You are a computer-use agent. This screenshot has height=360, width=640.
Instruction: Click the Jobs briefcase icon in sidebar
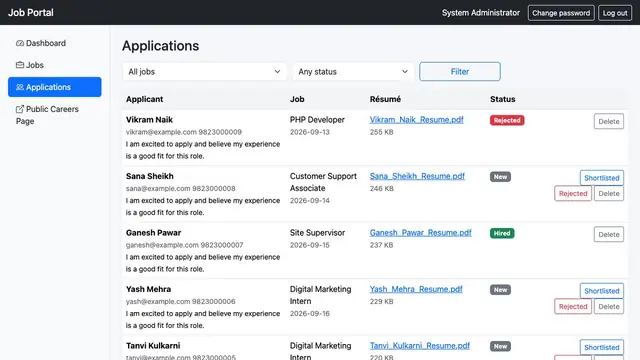(x=20, y=65)
